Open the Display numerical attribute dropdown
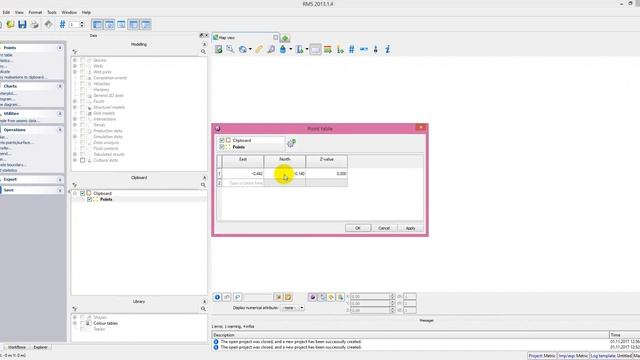Viewport: 640px width, 360px height. point(292,308)
